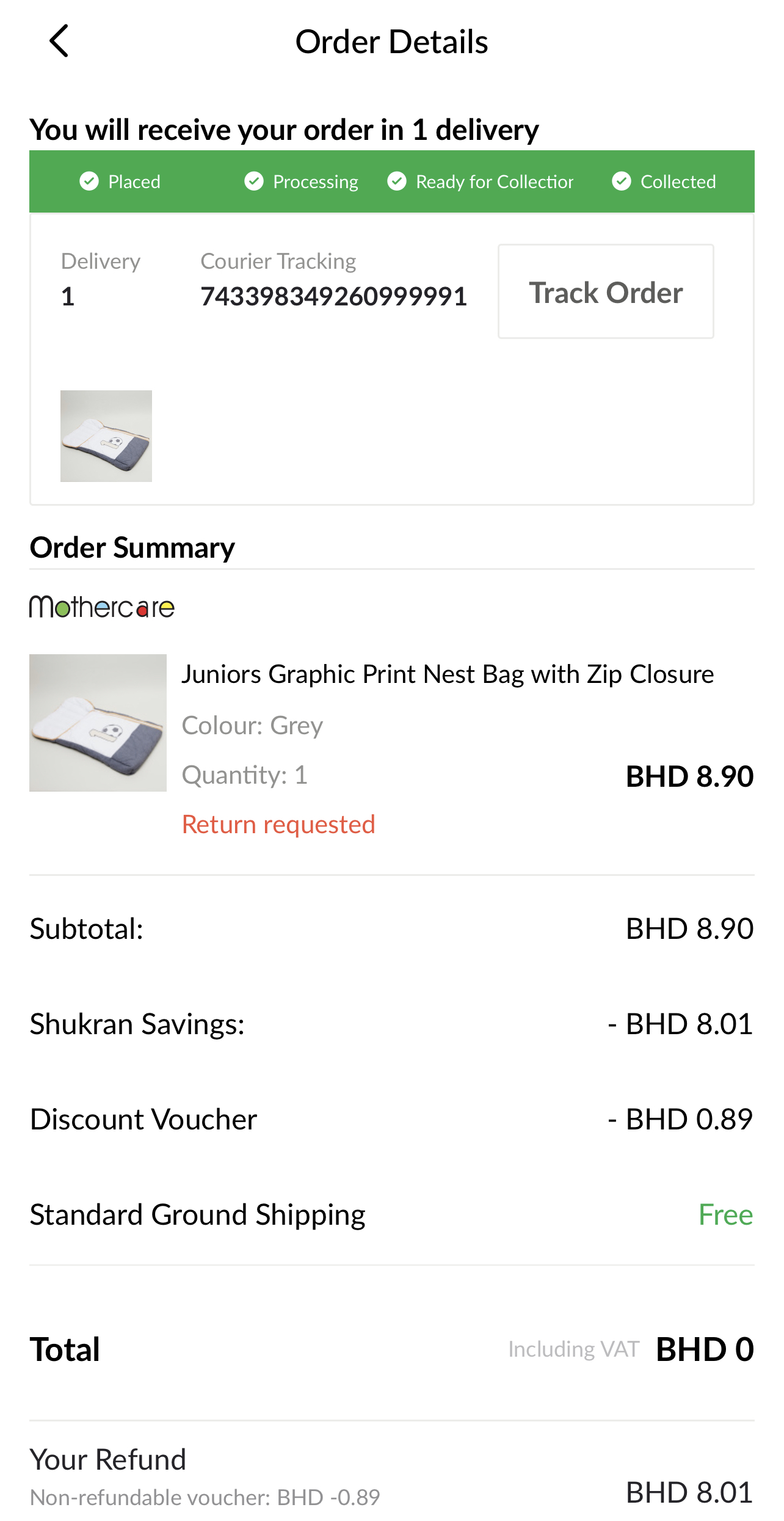
Task: Tap the Order Summary heading
Action: [x=132, y=547]
